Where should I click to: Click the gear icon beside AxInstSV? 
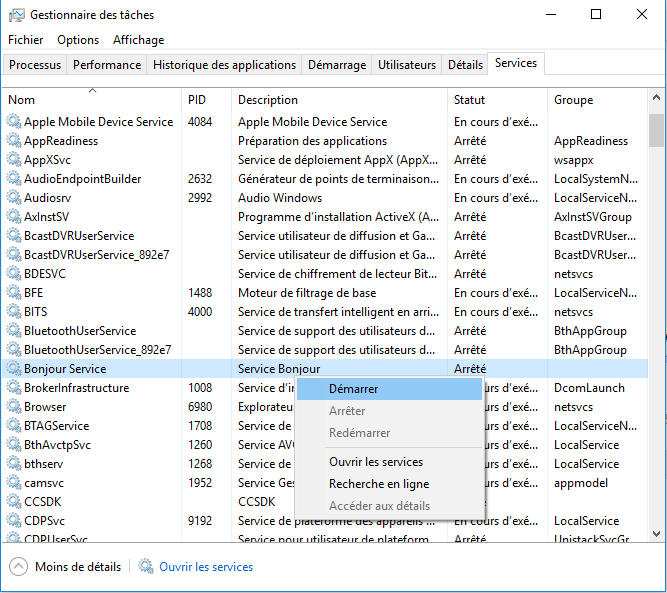pyautogui.click(x=14, y=217)
